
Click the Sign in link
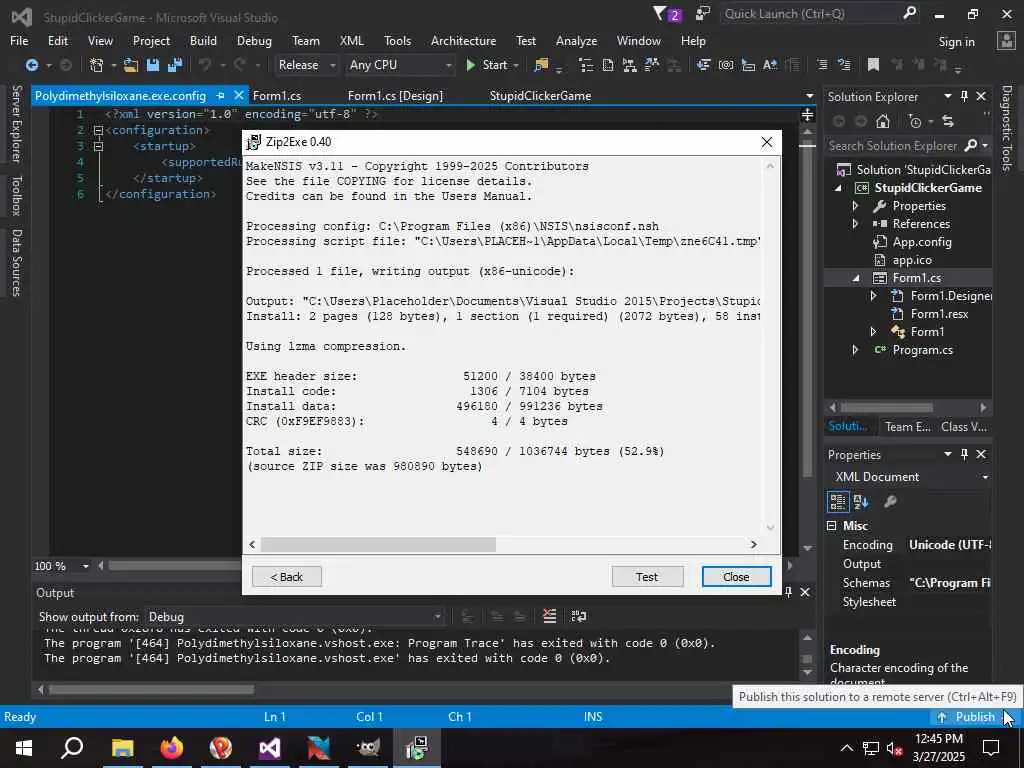pos(956,41)
